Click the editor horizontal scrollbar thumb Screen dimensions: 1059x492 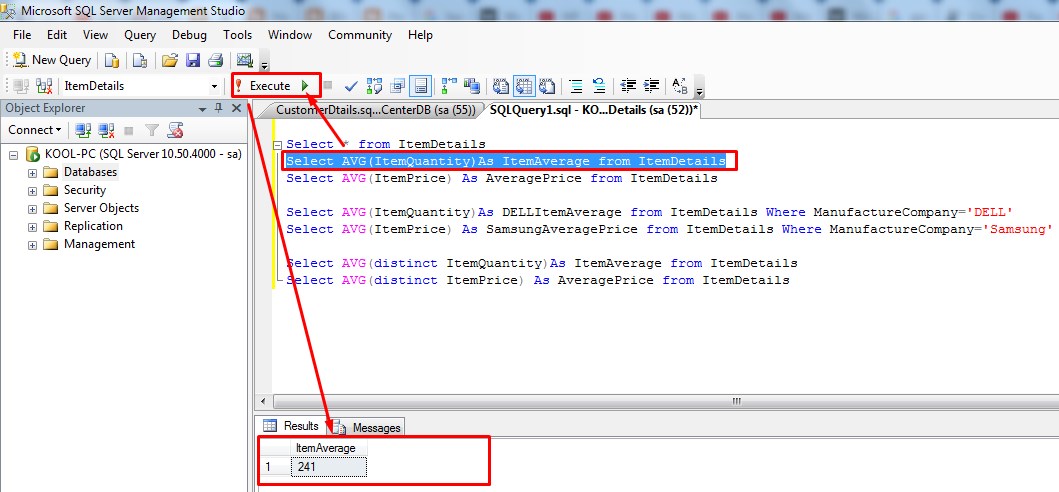click(x=737, y=401)
